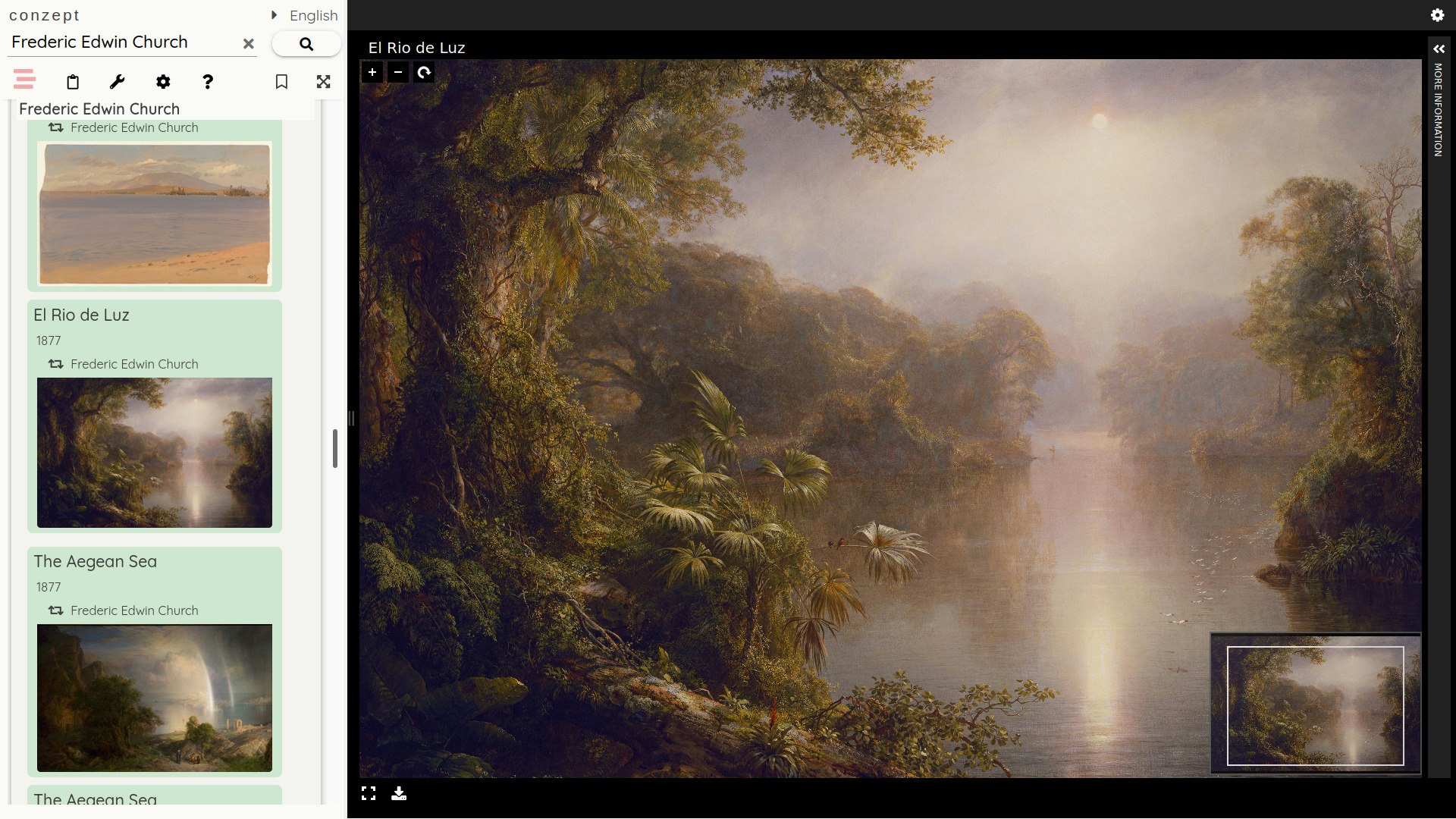Select the Aegean Sea rainbow thumbnail
This screenshot has width=1456, height=819.
tap(155, 698)
